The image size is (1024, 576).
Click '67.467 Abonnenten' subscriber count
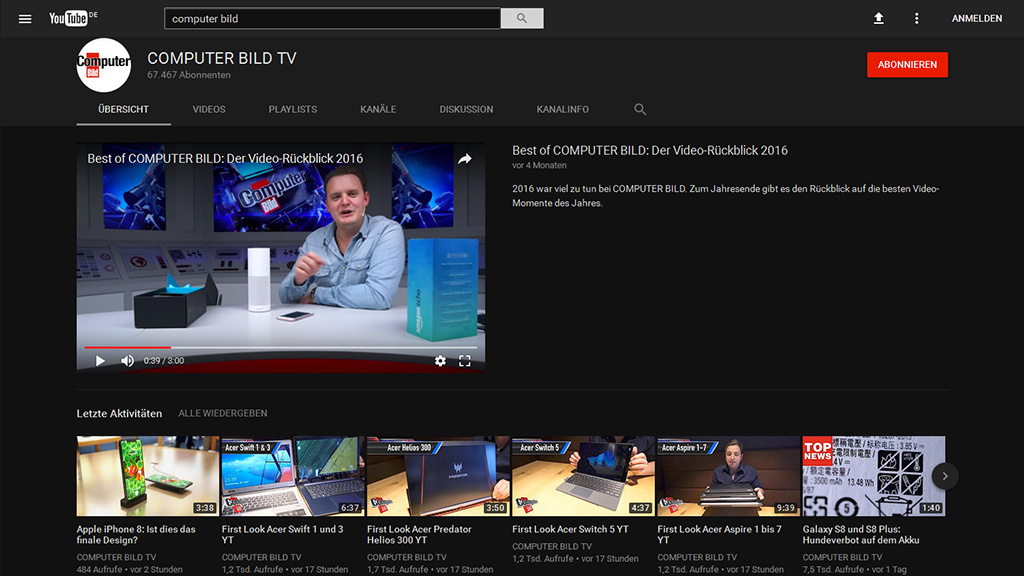pos(189,75)
